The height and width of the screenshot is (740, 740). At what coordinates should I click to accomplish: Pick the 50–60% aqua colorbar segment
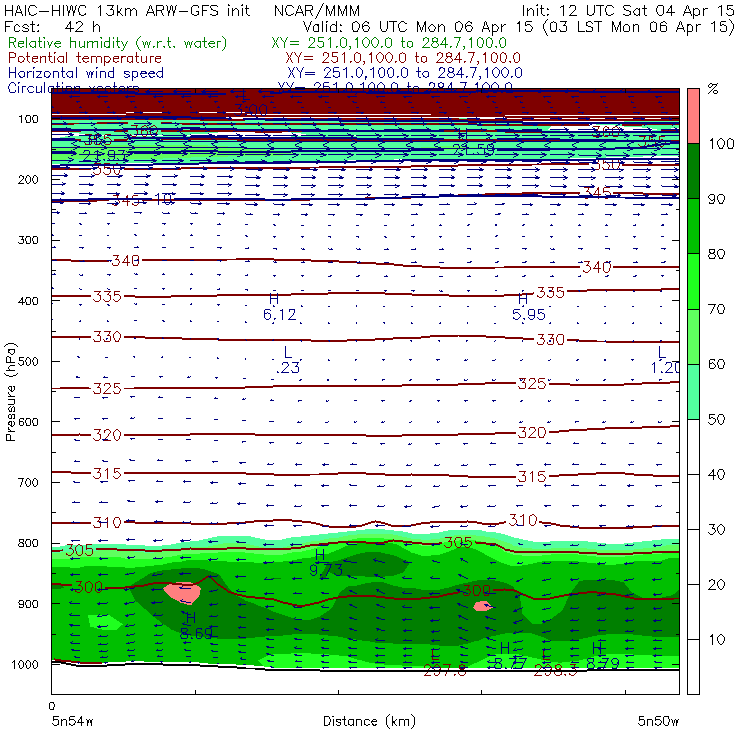click(693, 392)
